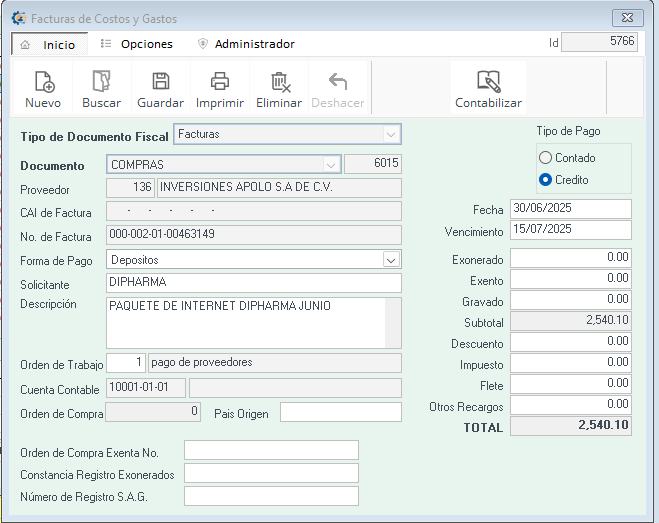Choose the Credito radio button
This screenshot has height=523, width=659.
tap(545, 180)
